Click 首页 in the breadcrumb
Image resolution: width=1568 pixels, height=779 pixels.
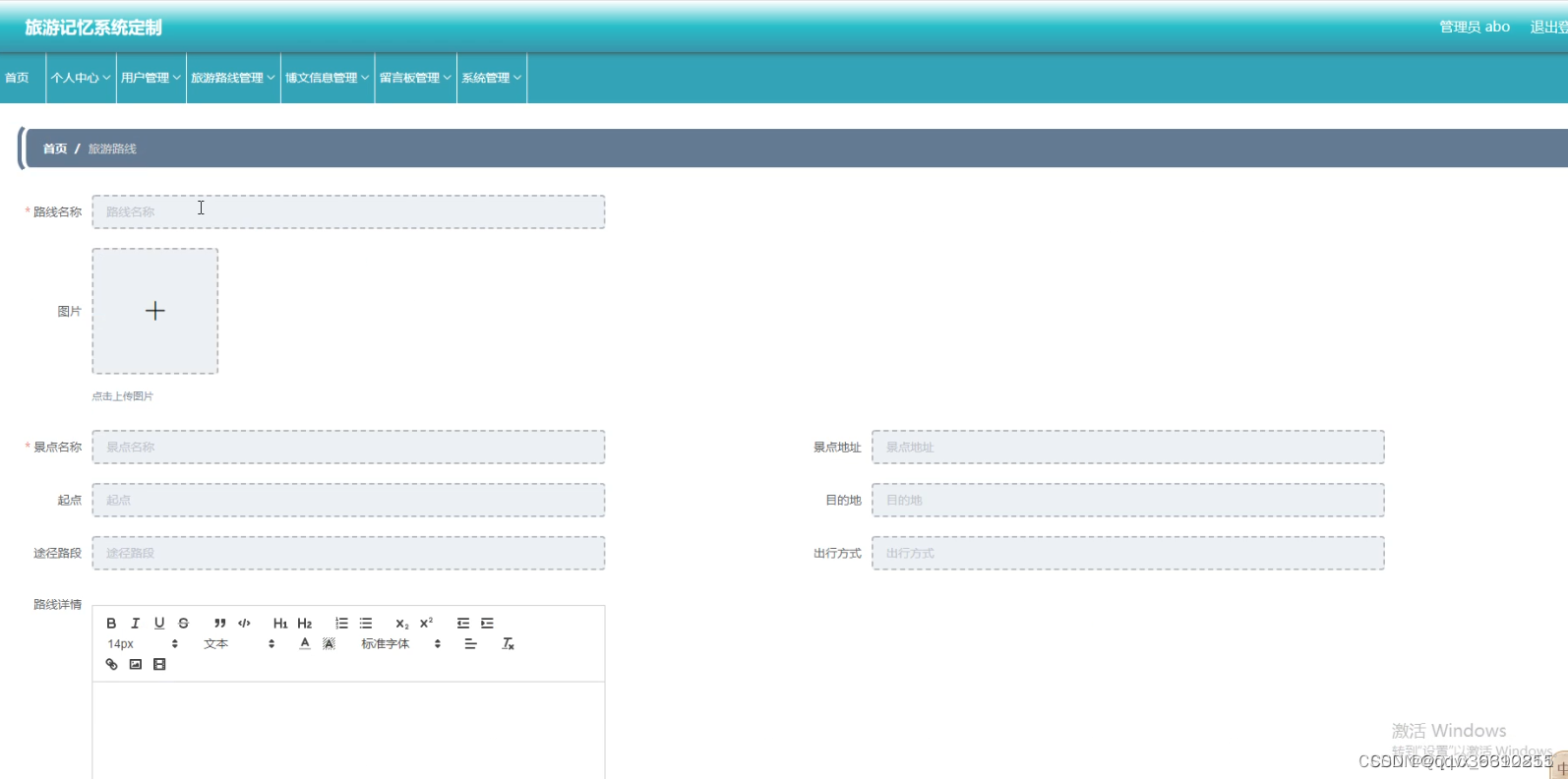pos(55,149)
